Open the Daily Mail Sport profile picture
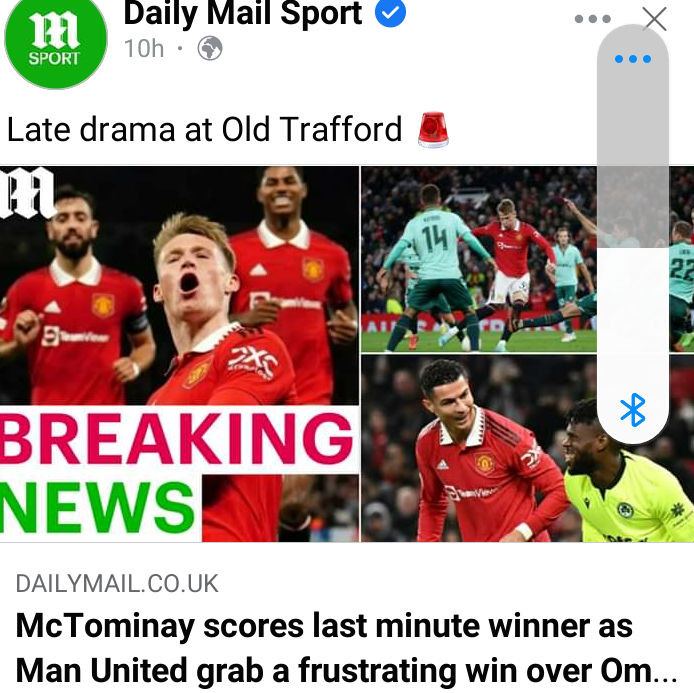The image size is (694, 693). pos(56,39)
